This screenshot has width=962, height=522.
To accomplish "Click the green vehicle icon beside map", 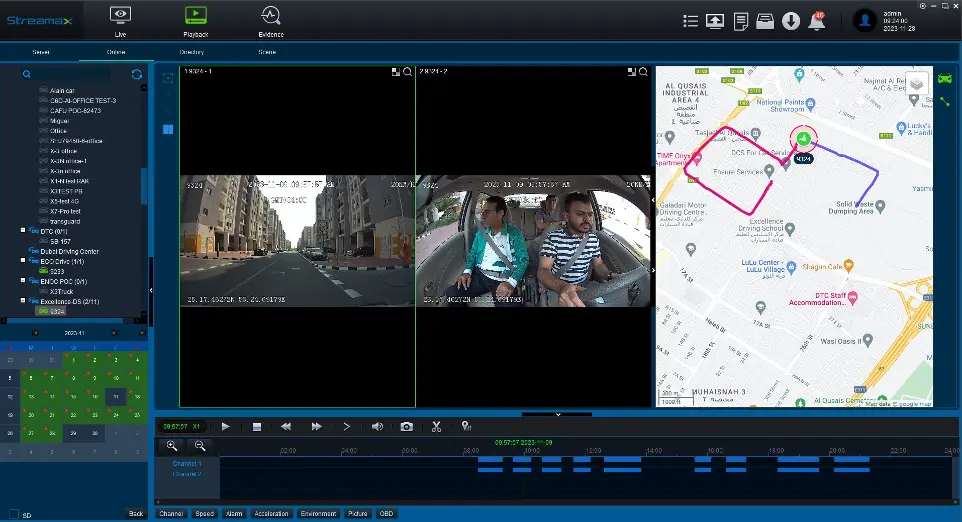I will point(945,79).
